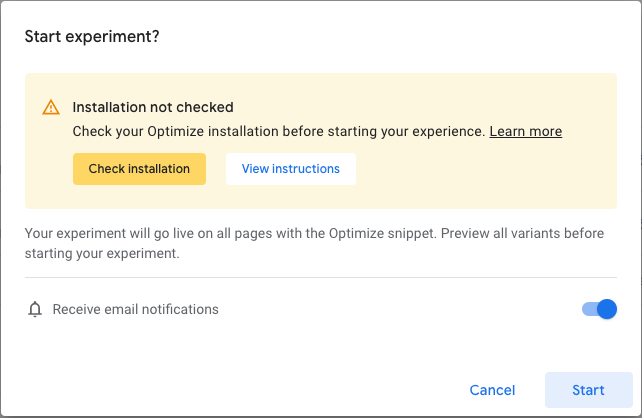Open View instructions
642x418 pixels.
click(x=290, y=169)
